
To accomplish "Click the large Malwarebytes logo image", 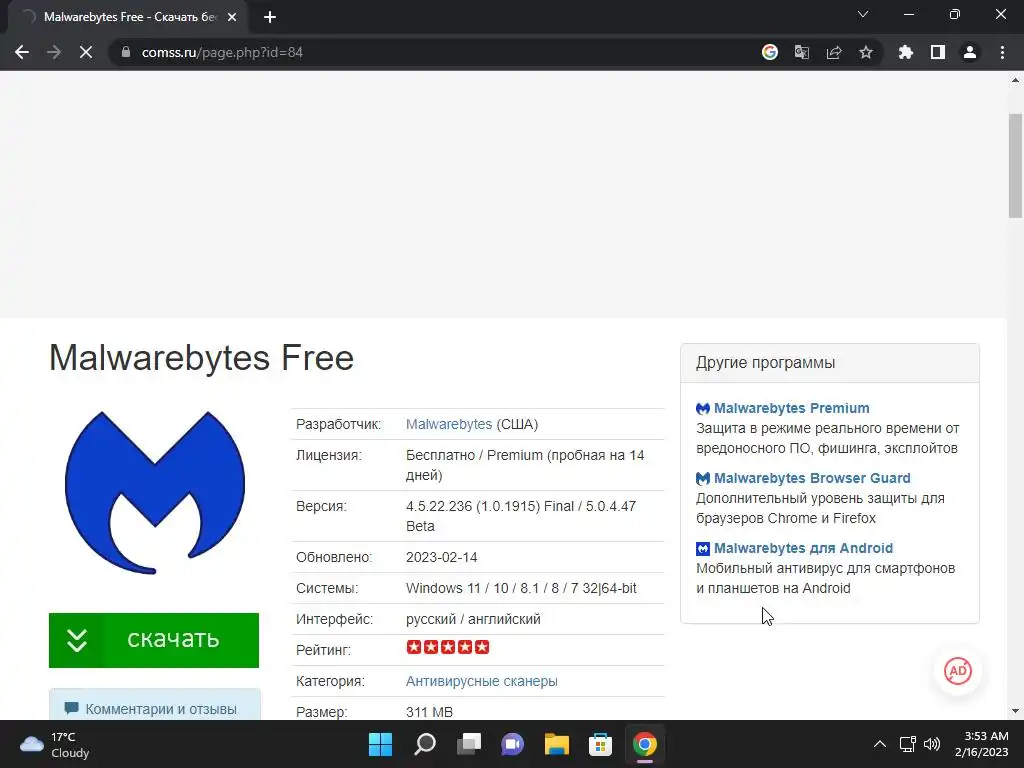I will 155,493.
